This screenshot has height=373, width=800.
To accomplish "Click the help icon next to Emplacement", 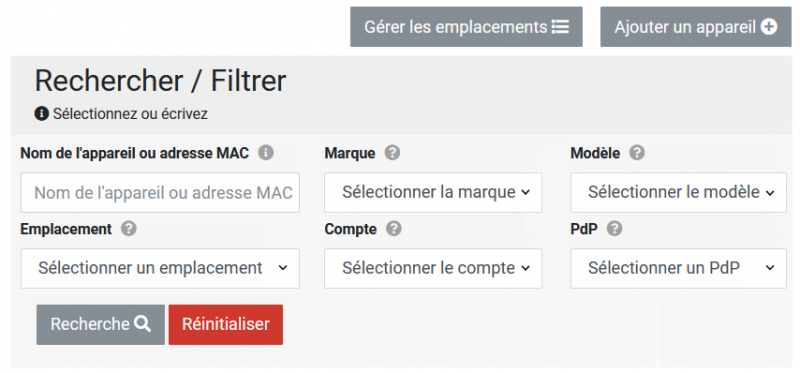I will coord(129,229).
